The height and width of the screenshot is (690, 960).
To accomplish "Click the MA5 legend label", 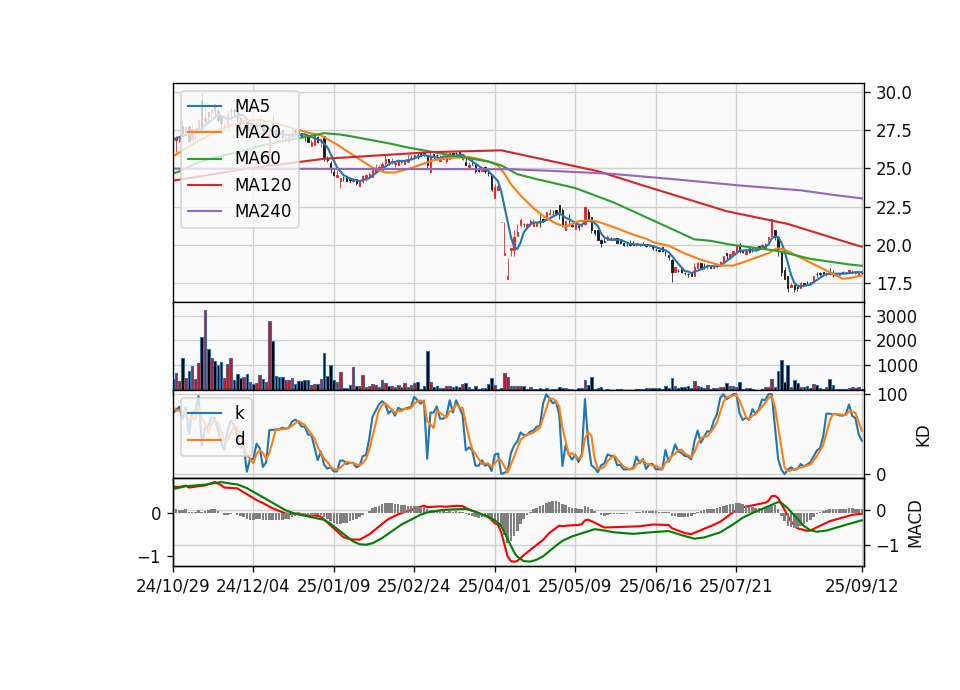I will pyautogui.click(x=252, y=106).
